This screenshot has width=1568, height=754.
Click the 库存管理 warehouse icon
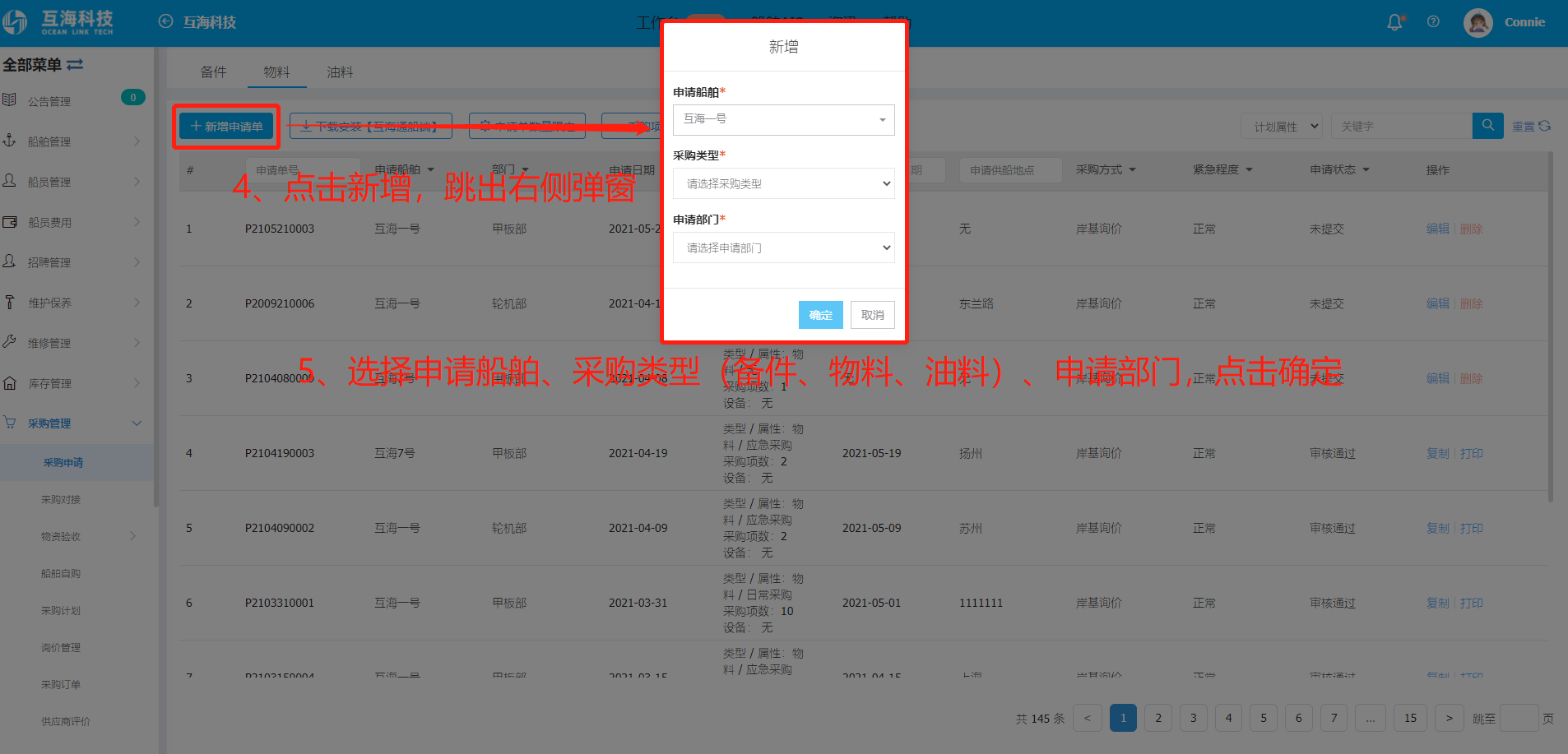point(10,382)
